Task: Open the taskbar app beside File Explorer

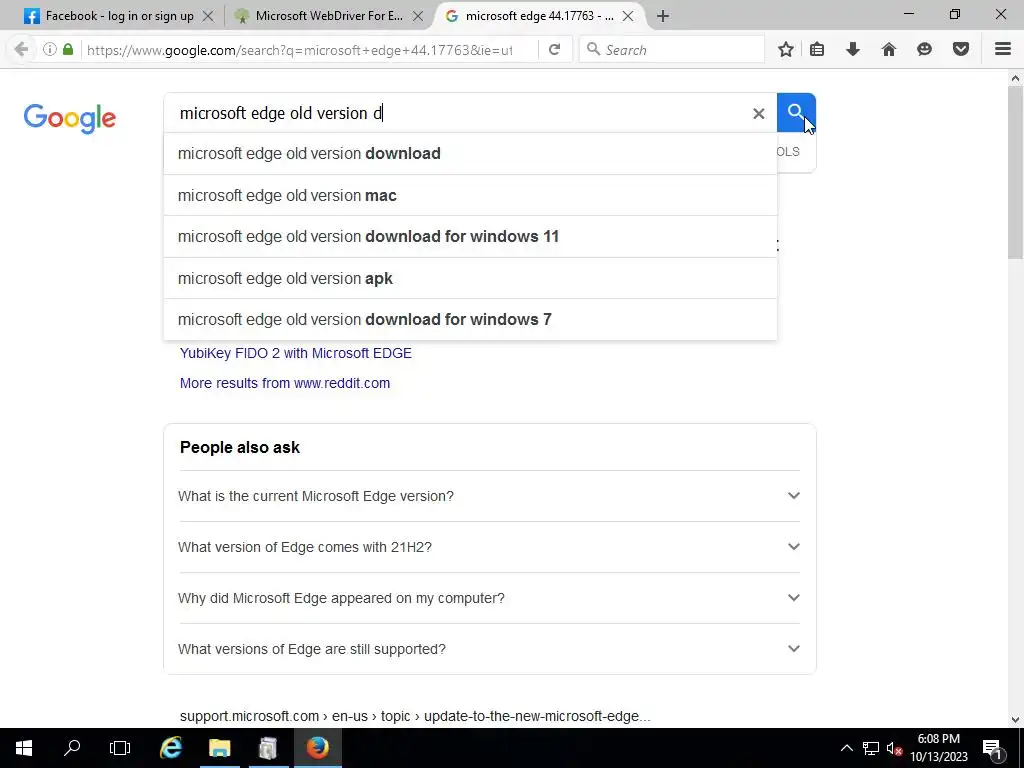Action: pyautogui.click(x=268, y=748)
